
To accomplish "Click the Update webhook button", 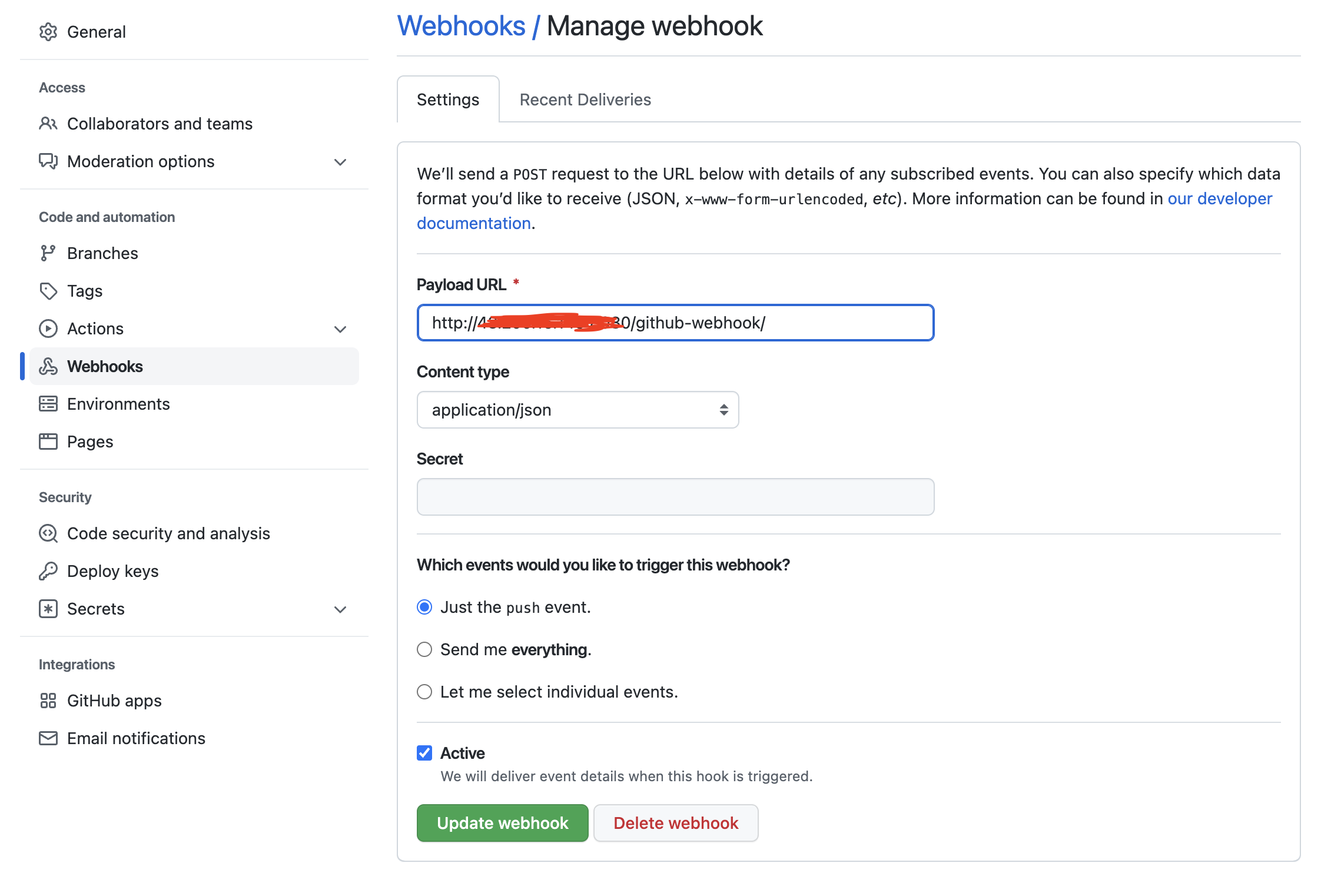I will point(502,823).
